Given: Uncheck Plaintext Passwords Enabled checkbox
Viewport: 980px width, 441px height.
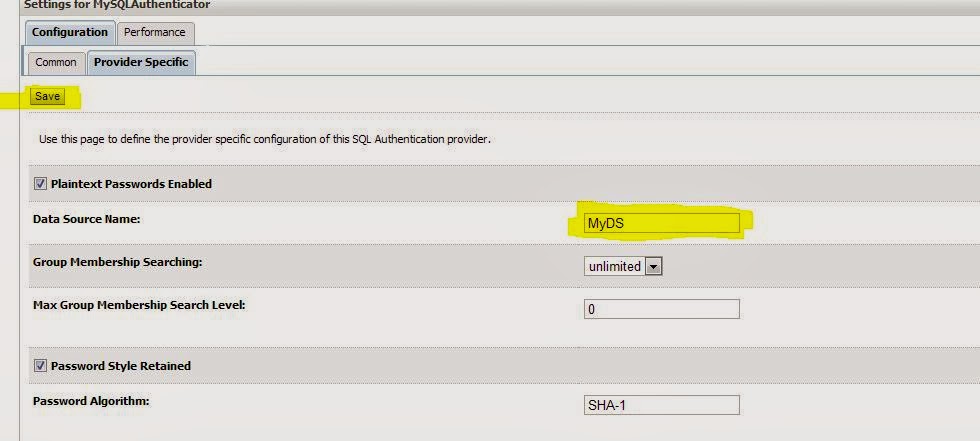Looking at the screenshot, I should coord(41,184).
